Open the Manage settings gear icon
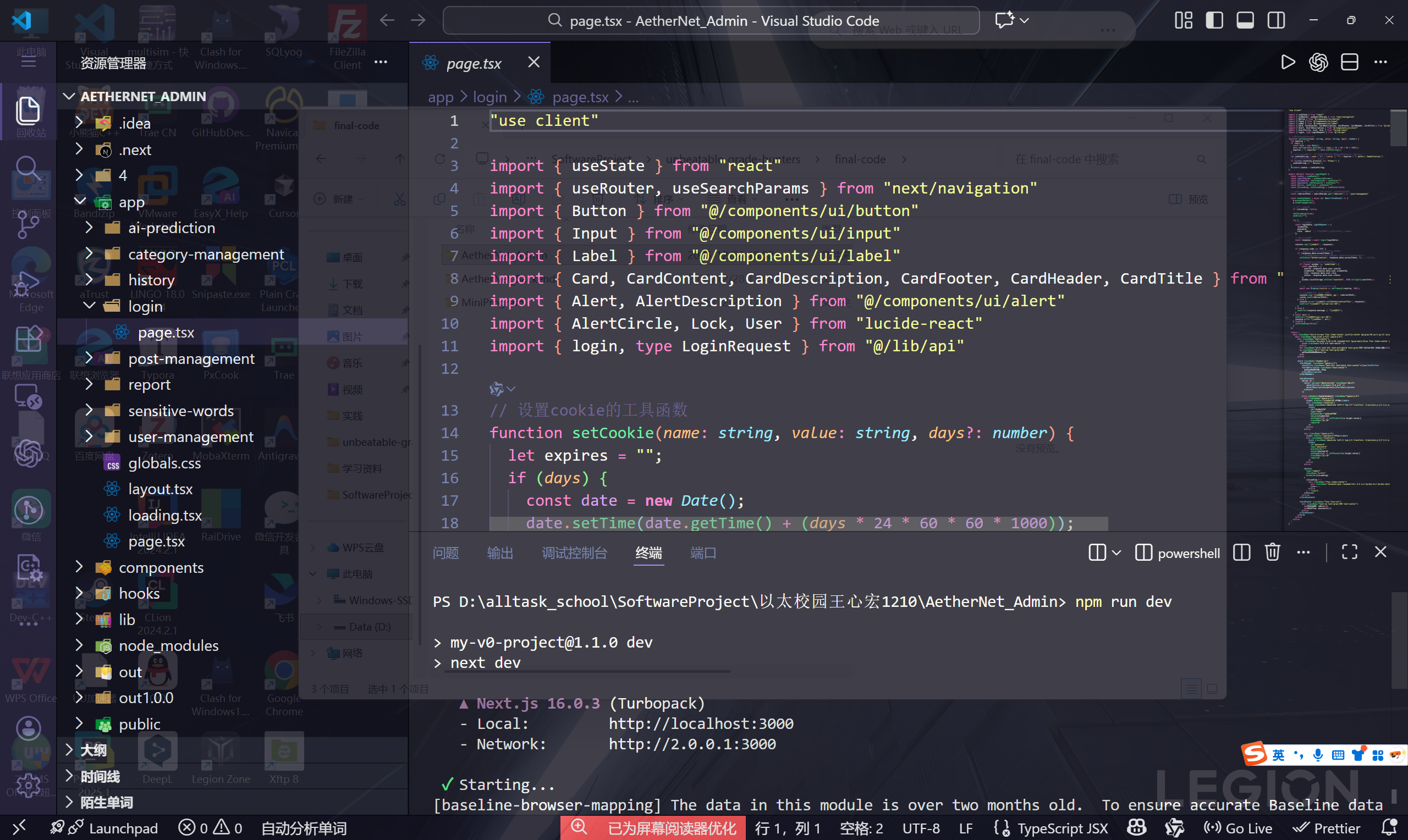The width and height of the screenshot is (1408, 840). 28,784
